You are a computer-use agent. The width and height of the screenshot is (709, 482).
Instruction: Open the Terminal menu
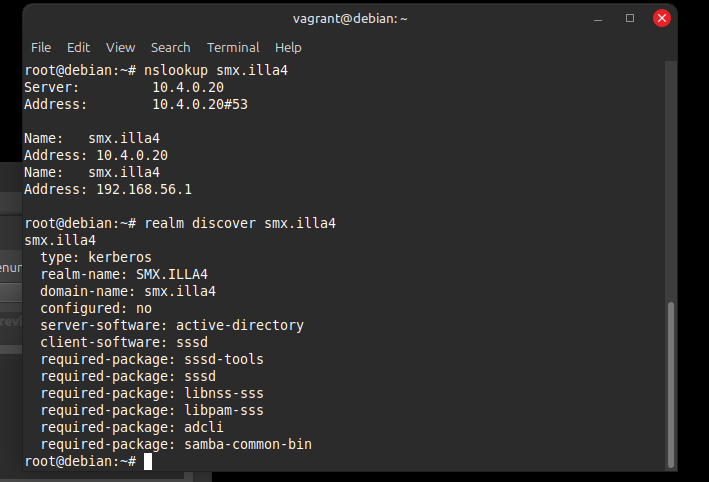[232, 47]
